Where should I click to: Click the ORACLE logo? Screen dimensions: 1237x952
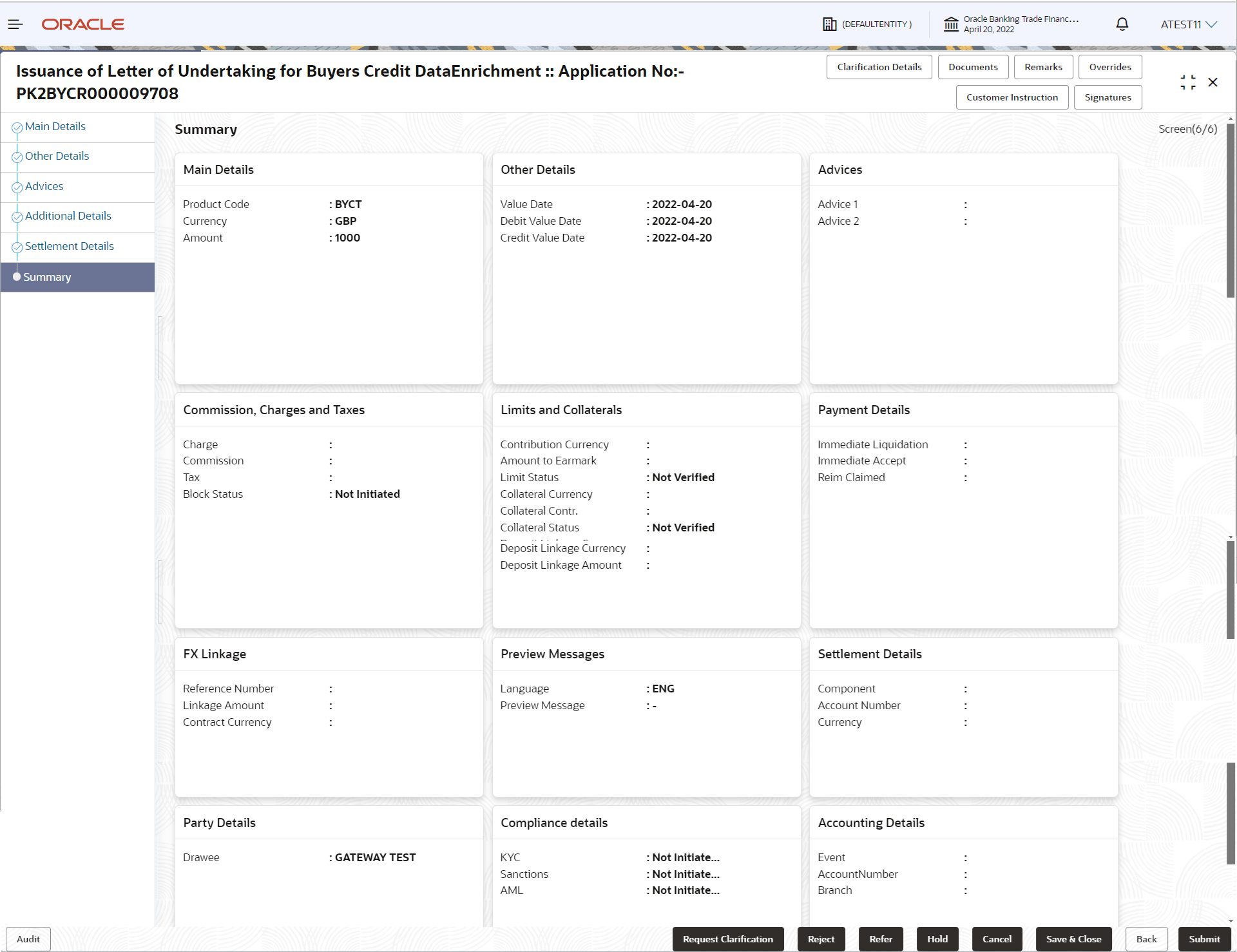pyautogui.click(x=82, y=24)
